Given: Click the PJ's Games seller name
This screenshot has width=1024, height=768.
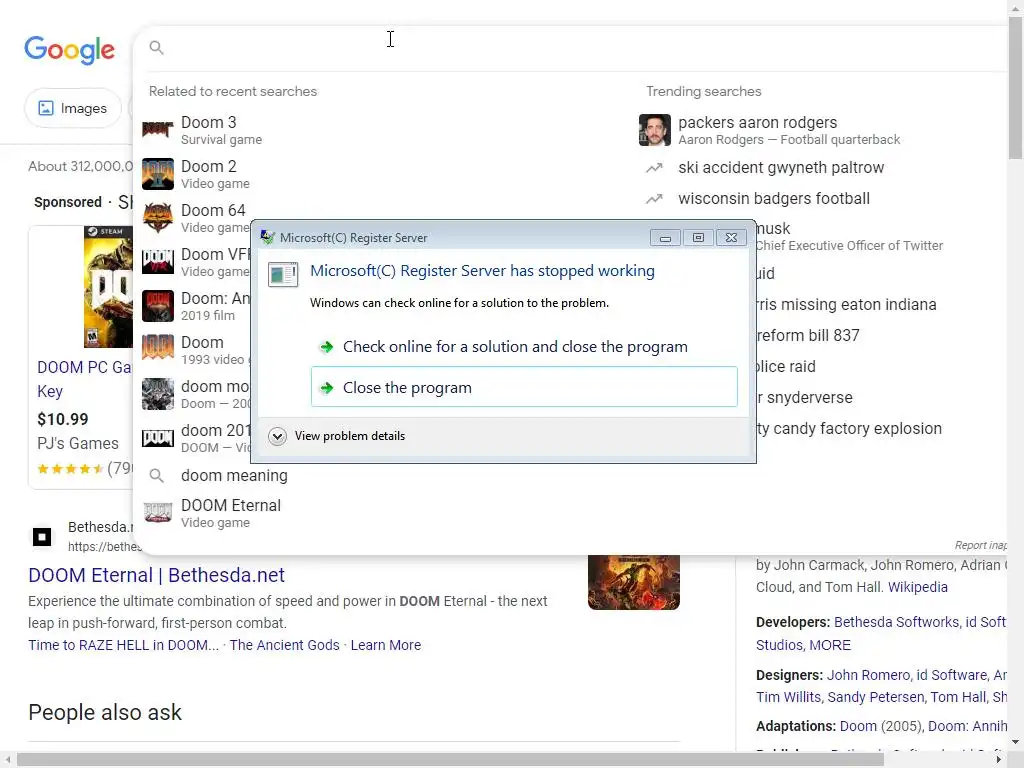Looking at the screenshot, I should pyautogui.click(x=78, y=443).
